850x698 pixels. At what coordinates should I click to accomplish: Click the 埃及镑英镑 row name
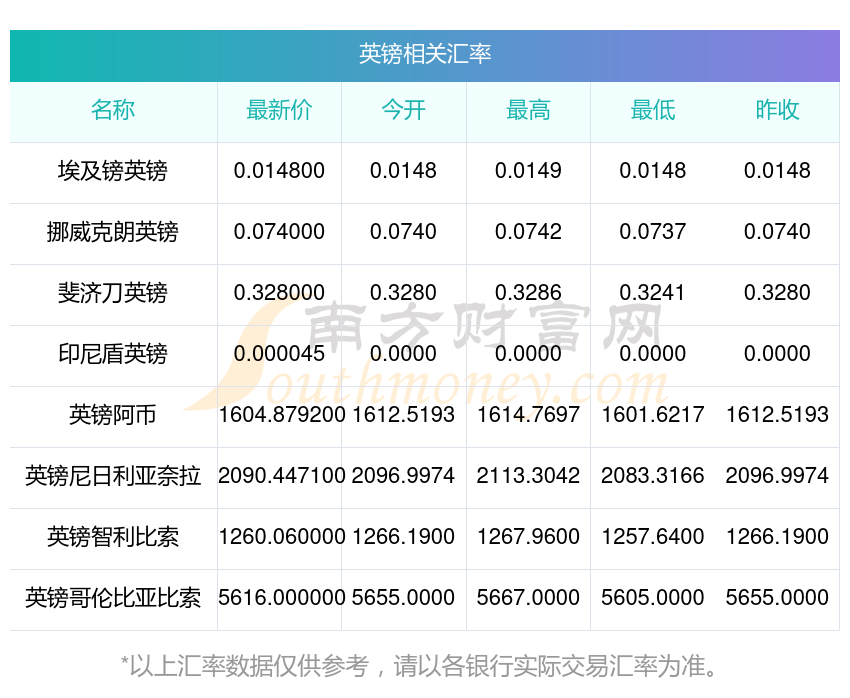pyautogui.click(x=113, y=171)
